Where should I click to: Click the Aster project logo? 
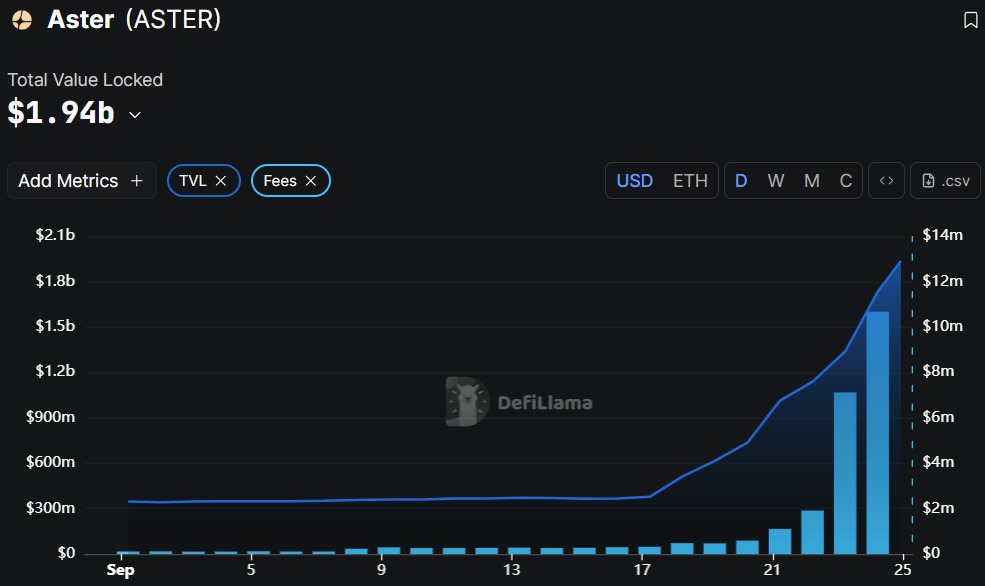[x=22, y=19]
